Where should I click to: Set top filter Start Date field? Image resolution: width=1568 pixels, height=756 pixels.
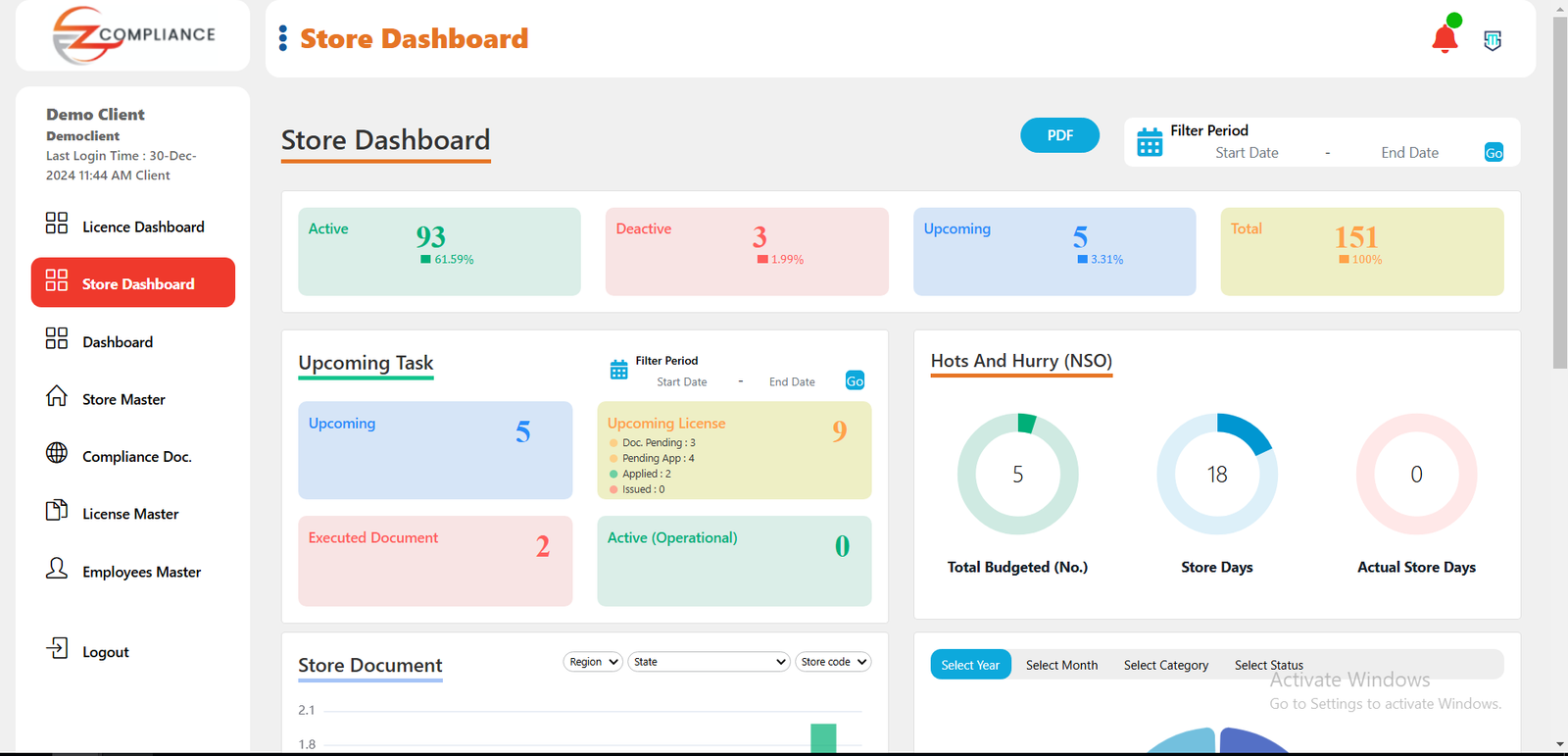pos(1247,153)
